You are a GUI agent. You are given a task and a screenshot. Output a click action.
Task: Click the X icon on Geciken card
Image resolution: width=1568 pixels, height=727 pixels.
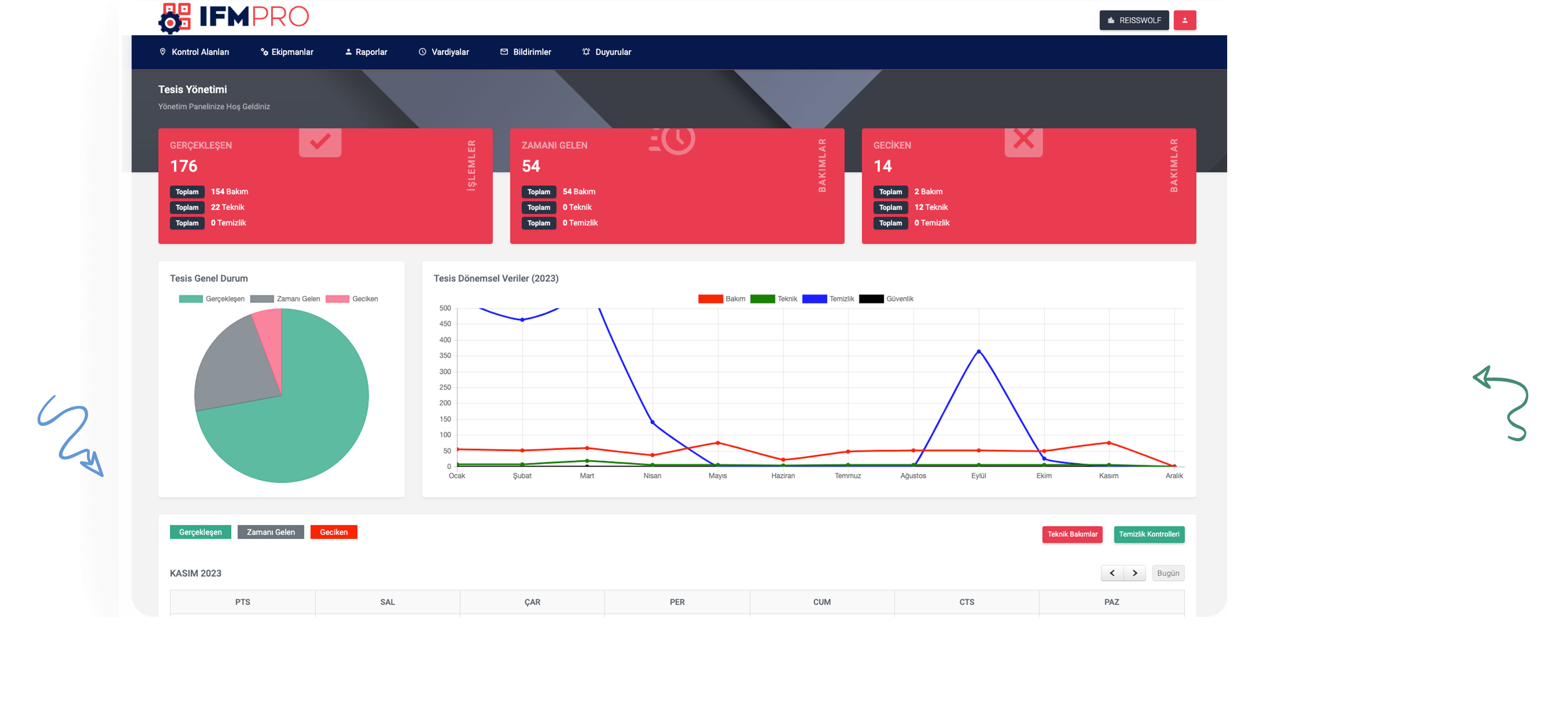[1022, 140]
